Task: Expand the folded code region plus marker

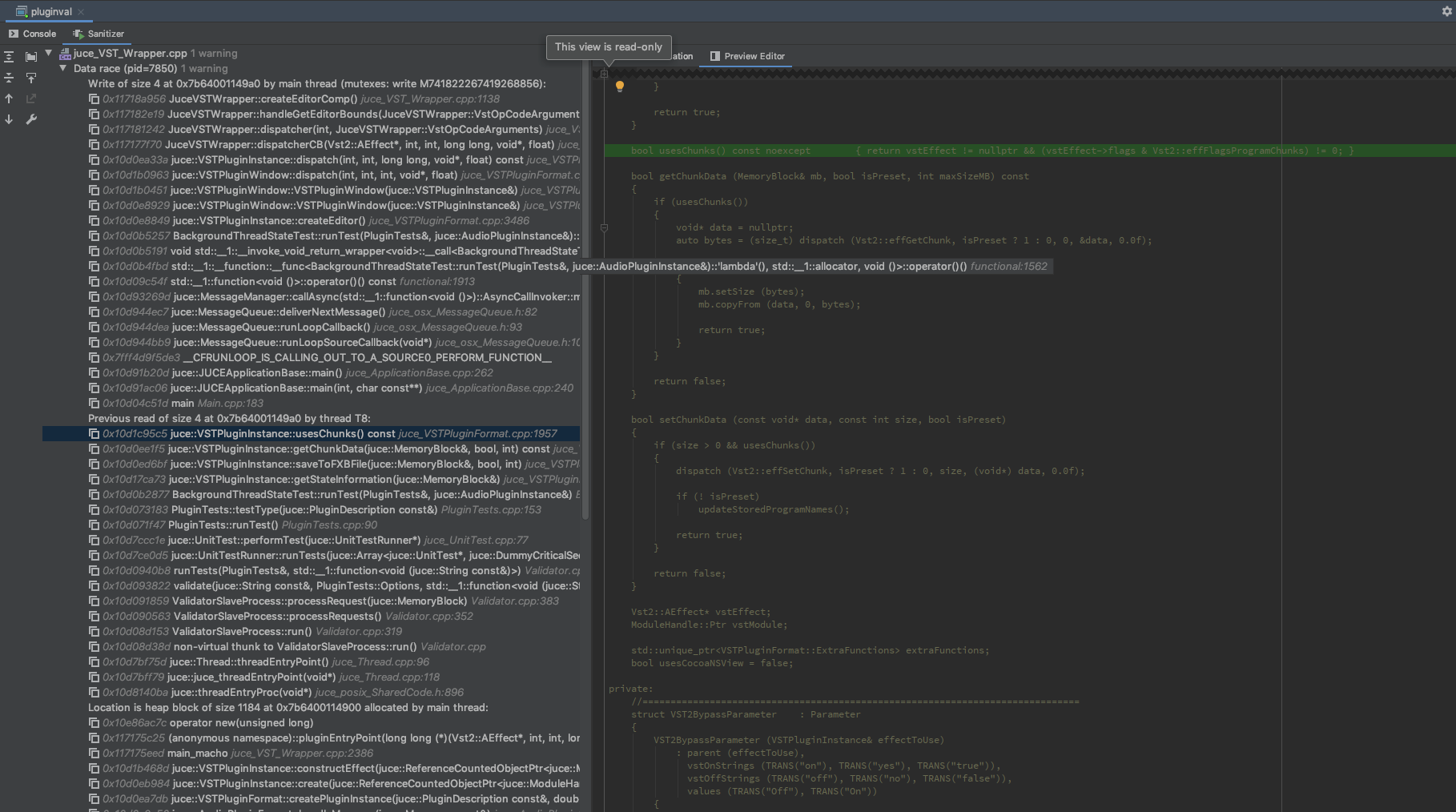Action: 604,74
